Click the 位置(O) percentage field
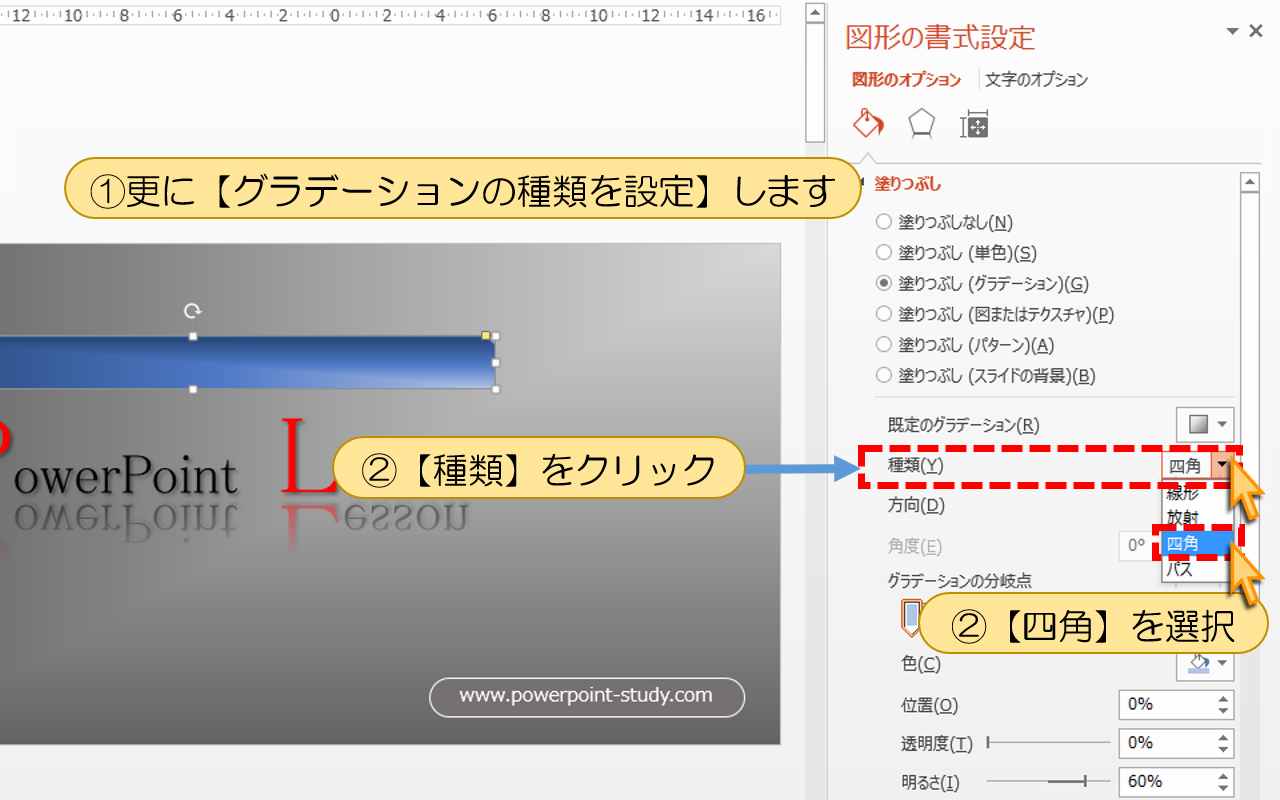Screen dimensions: 1280x800 (x=1166, y=705)
